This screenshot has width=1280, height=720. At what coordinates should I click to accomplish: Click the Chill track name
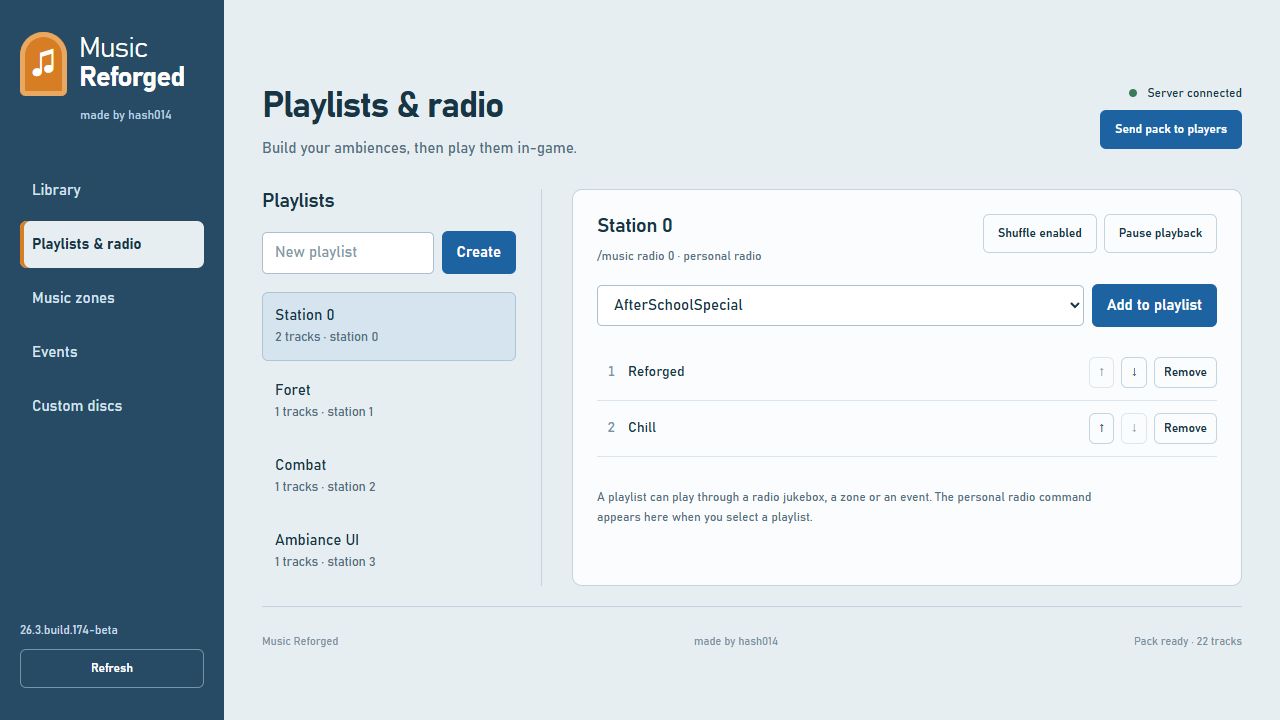[642, 427]
